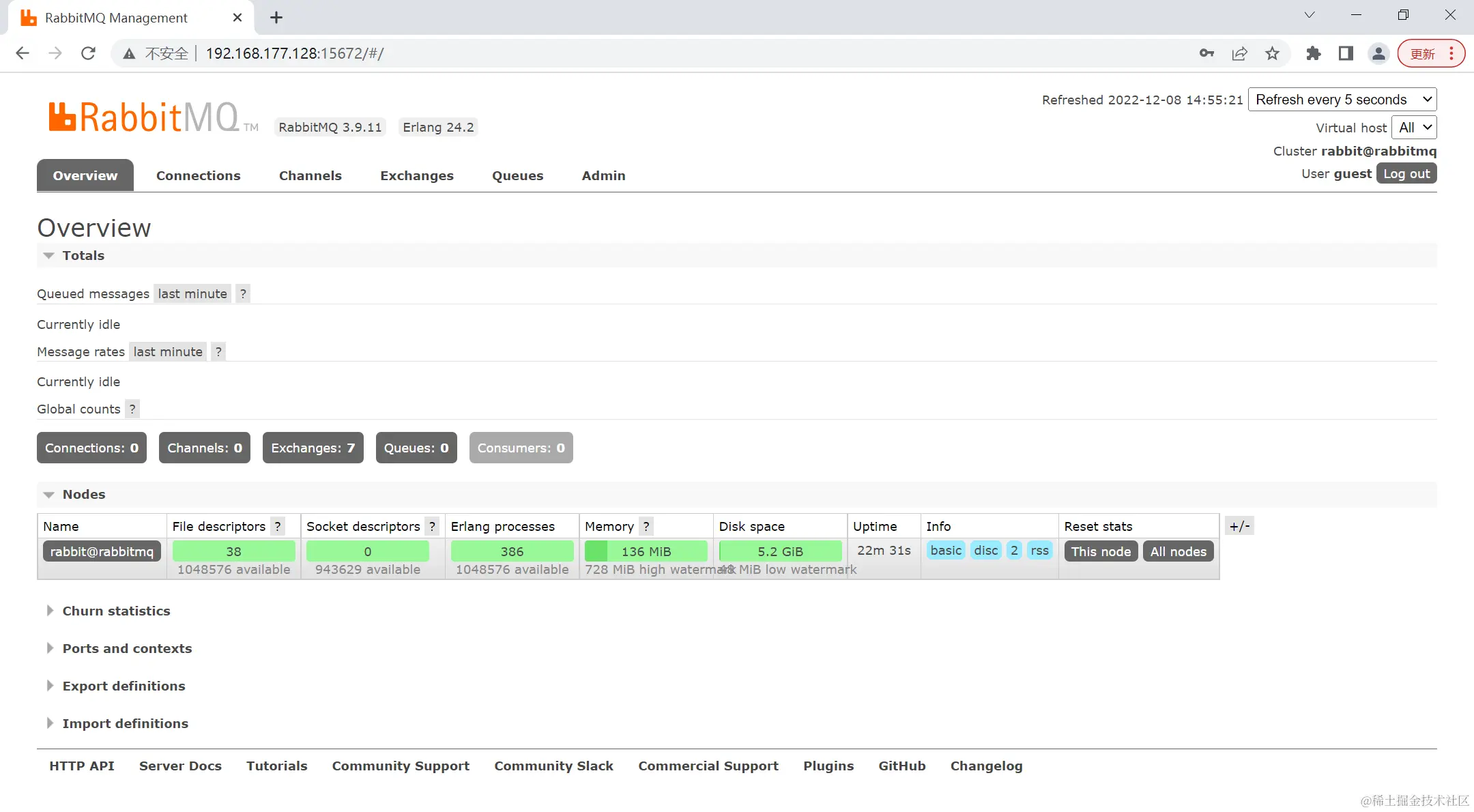1474x812 pixels.
Task: Open the browser extensions puzzle icon
Action: click(x=1313, y=53)
